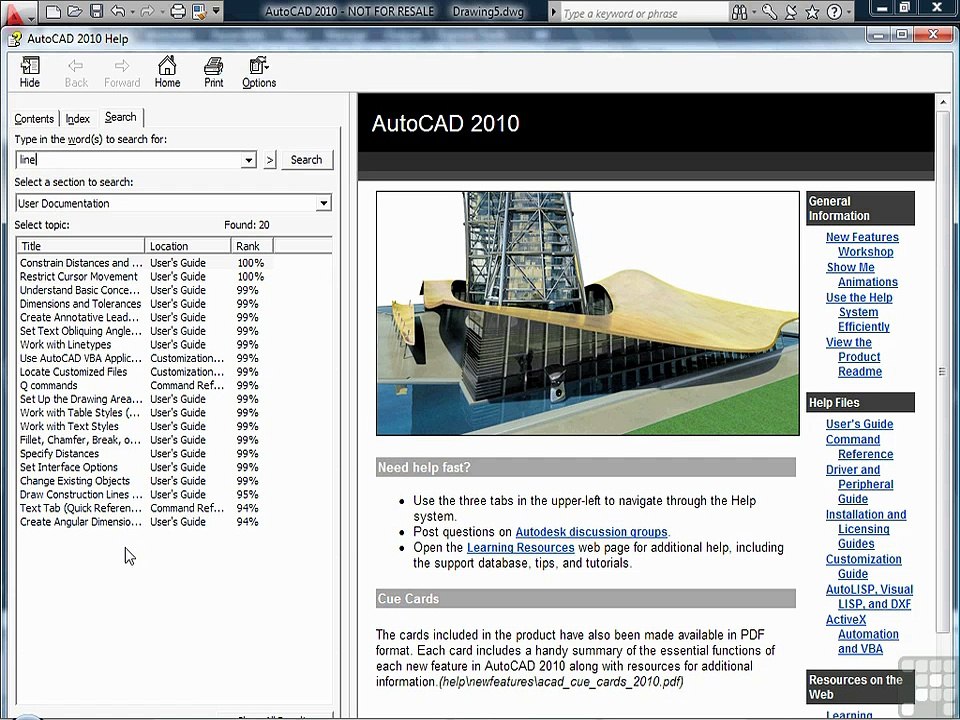Image resolution: width=960 pixels, height=720 pixels.
Task: Open the binoculars search options dropdown arrow
Action: pyautogui.click(x=754, y=12)
